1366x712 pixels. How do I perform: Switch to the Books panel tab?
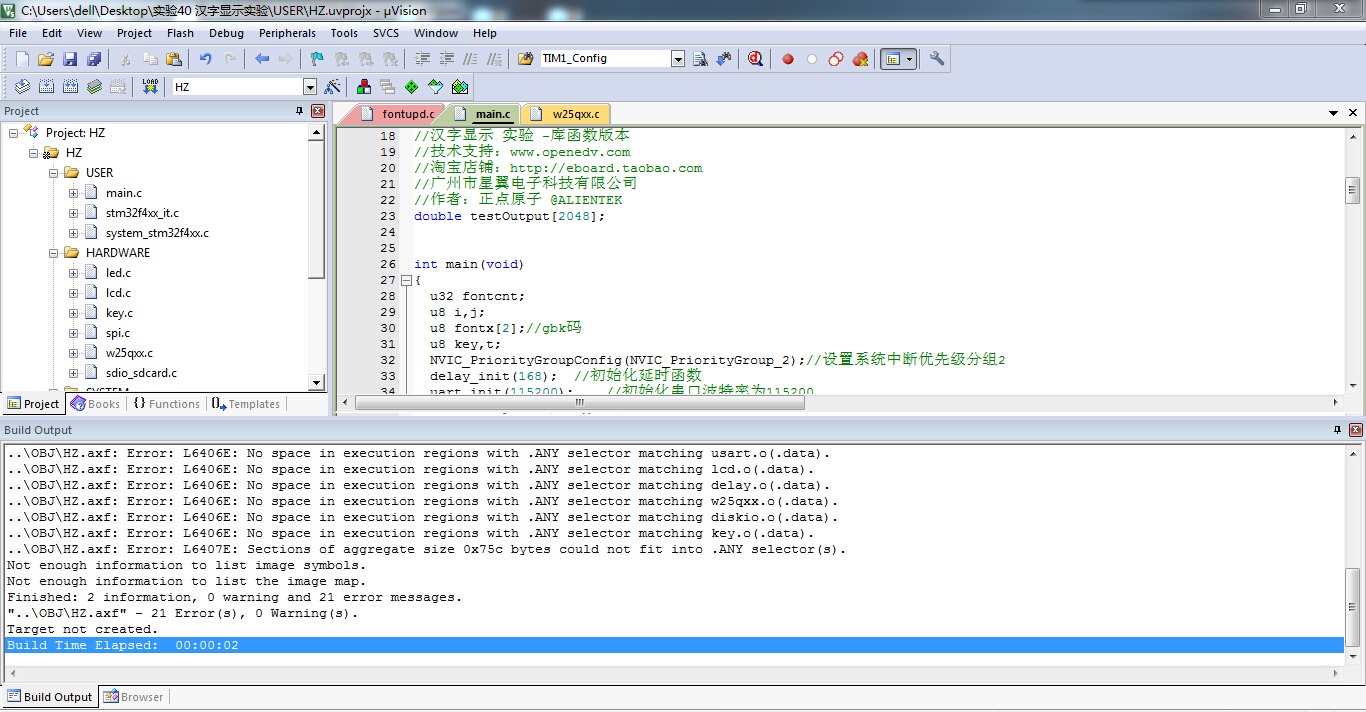[x=95, y=404]
